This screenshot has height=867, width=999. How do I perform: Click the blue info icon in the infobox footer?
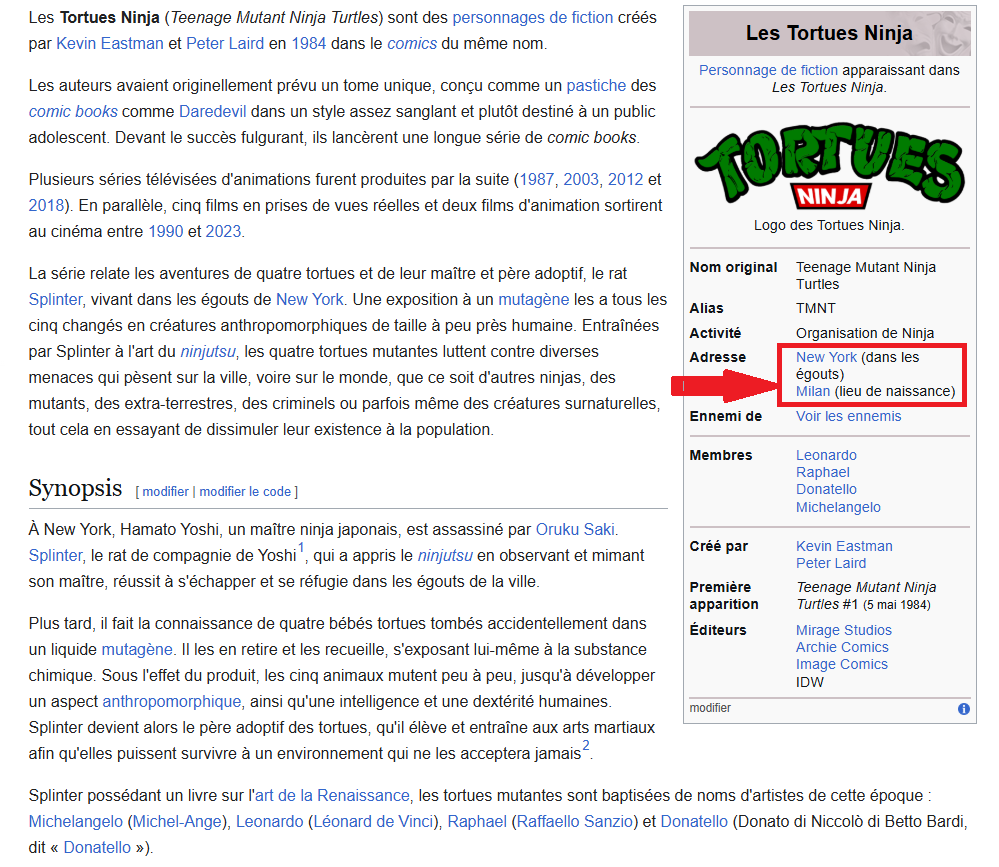(x=964, y=709)
